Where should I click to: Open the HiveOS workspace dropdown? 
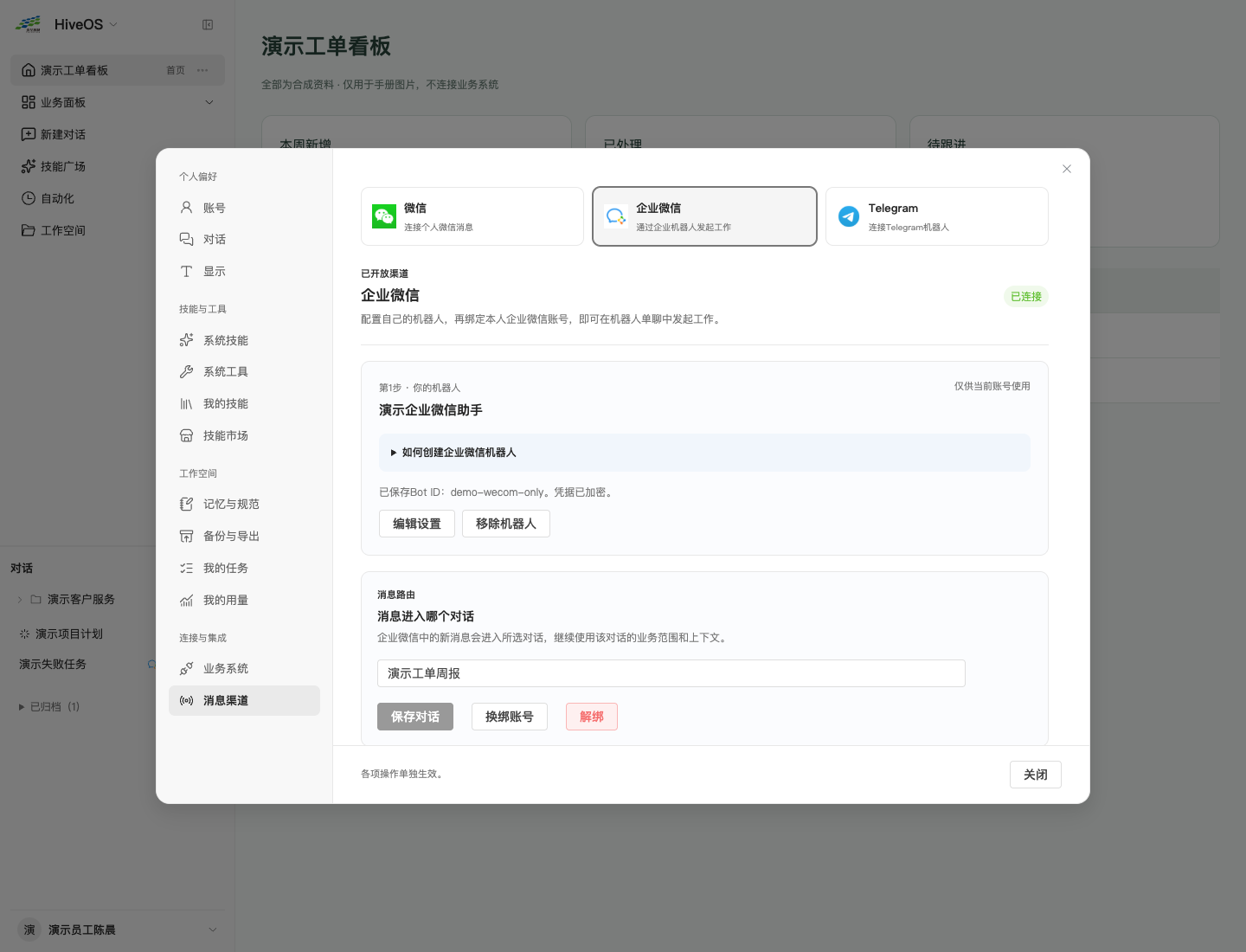pos(113,24)
